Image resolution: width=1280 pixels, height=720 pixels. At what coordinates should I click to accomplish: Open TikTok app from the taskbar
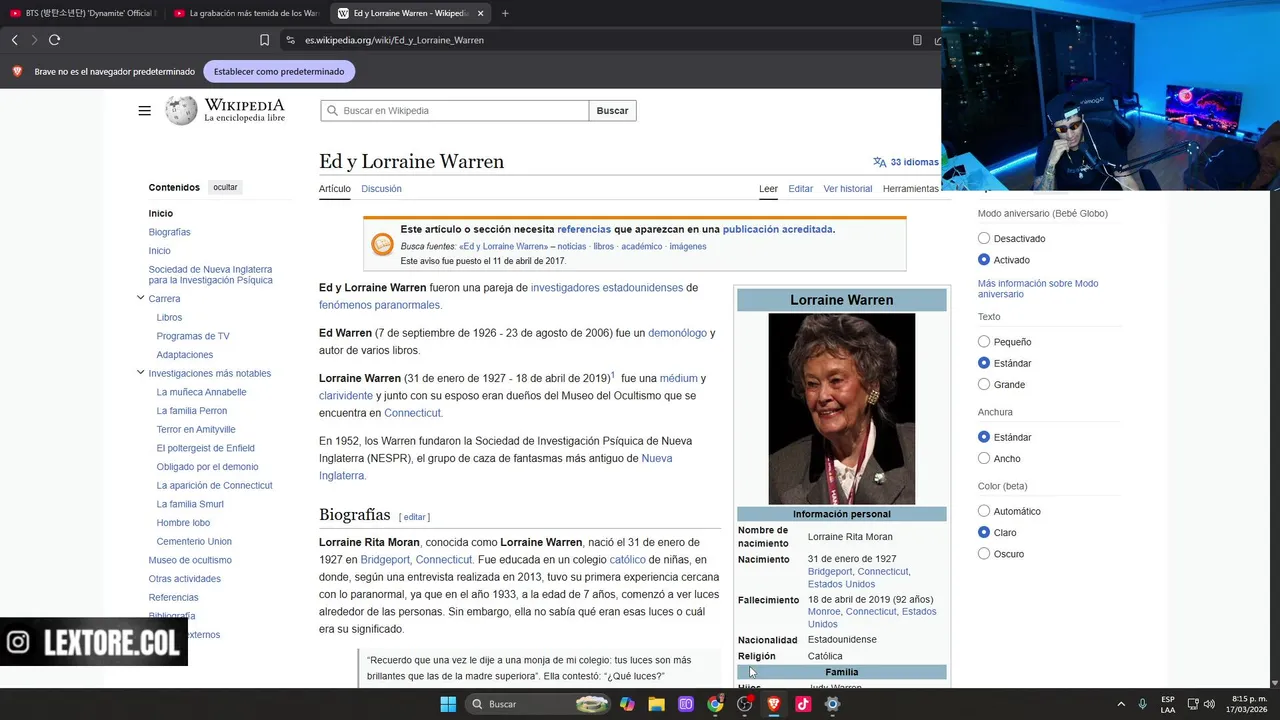pyautogui.click(x=803, y=704)
